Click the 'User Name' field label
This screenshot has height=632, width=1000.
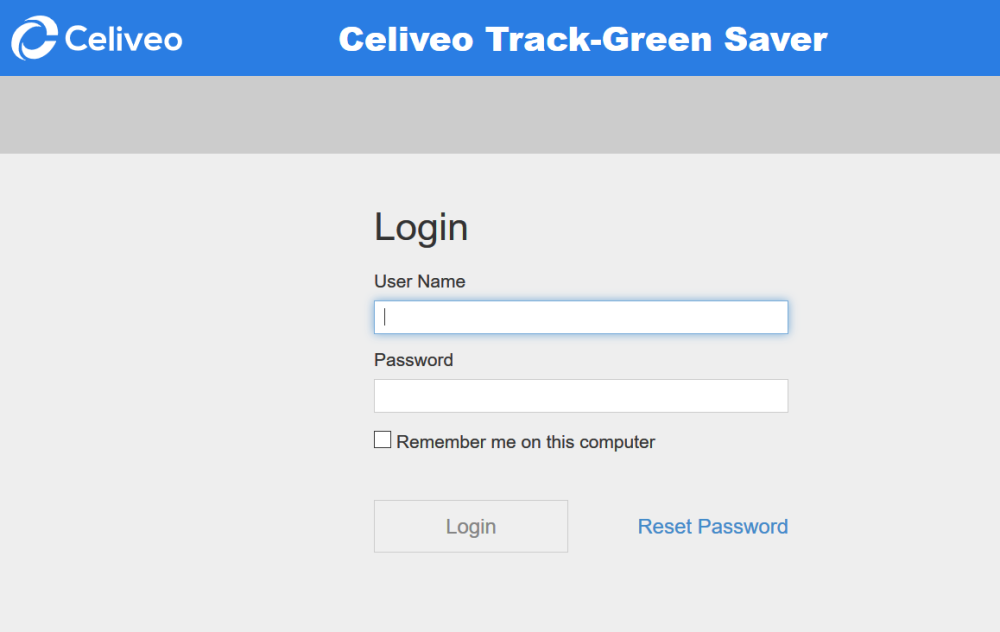tap(419, 282)
